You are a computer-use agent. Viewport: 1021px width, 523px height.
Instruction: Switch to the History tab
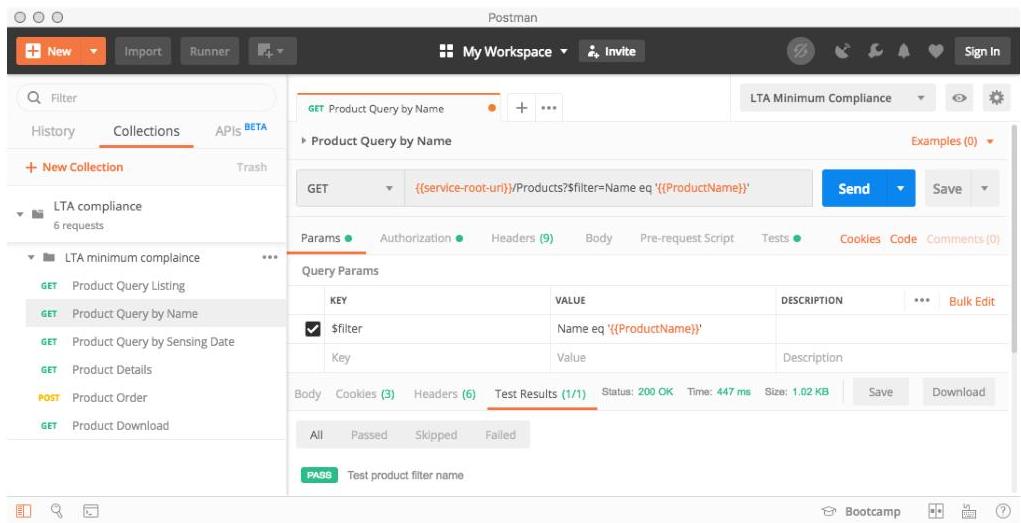(x=53, y=131)
